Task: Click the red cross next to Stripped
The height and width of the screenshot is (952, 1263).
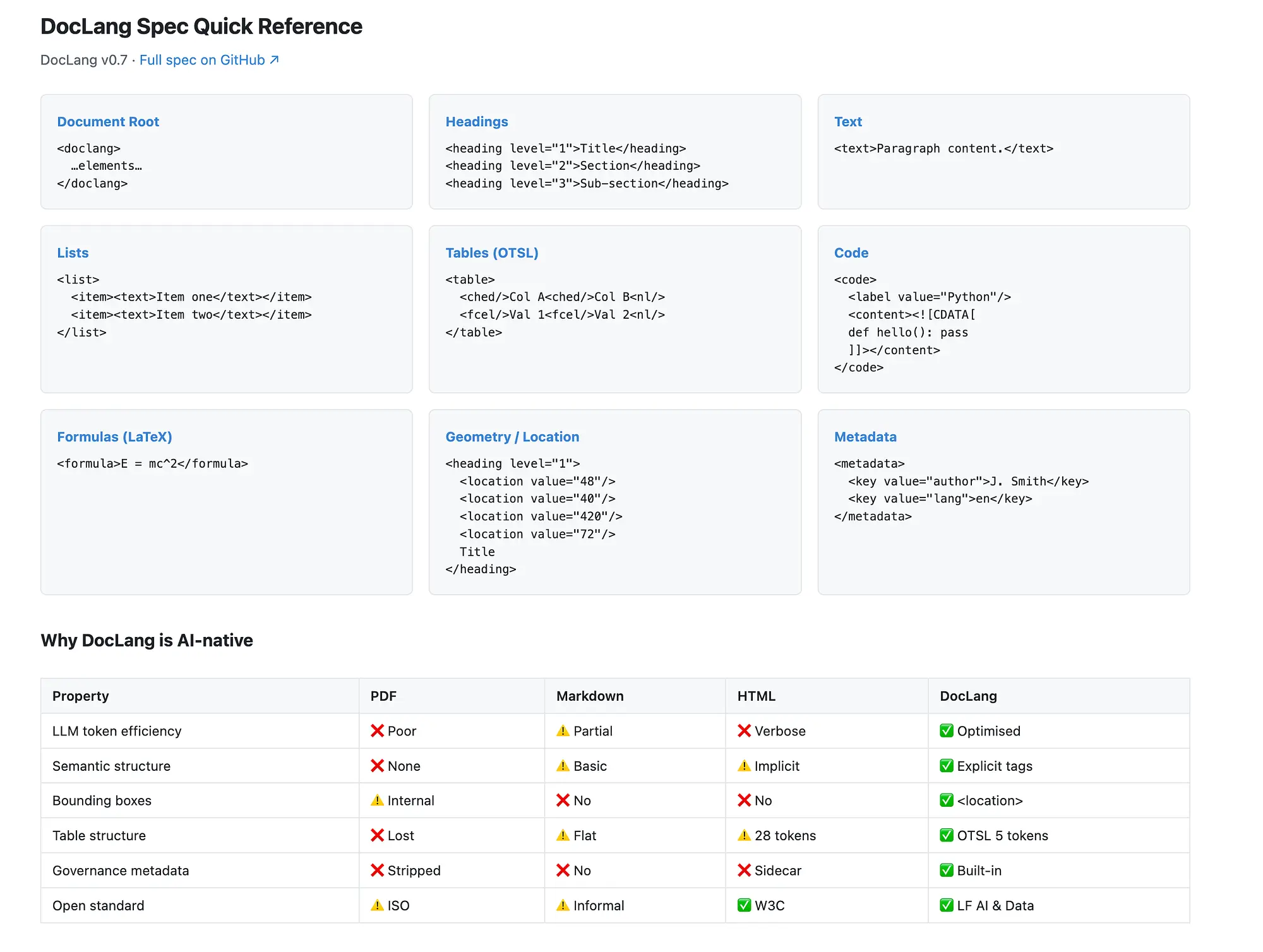Action: (x=377, y=871)
